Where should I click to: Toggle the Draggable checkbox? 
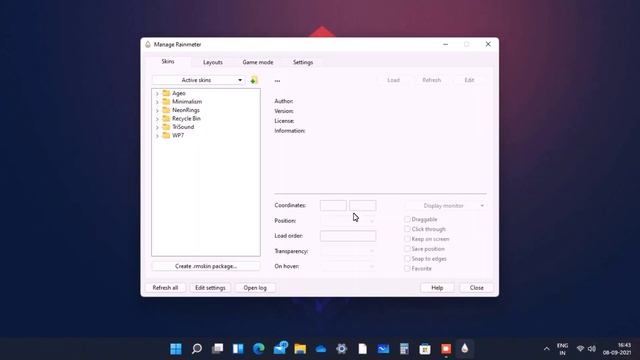point(407,219)
